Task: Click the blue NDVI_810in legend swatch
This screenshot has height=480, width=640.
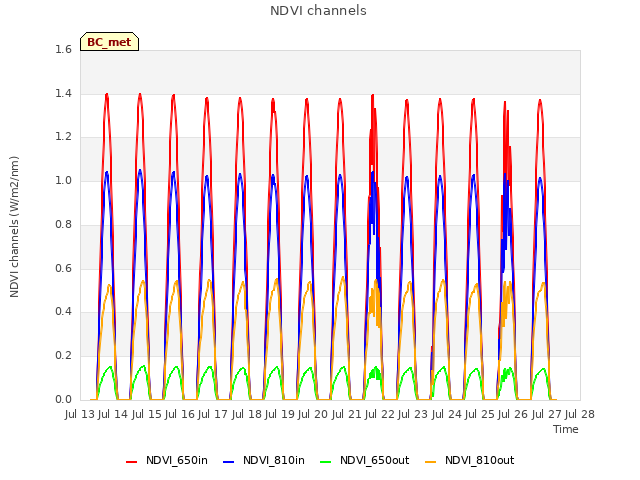Action: (229, 462)
